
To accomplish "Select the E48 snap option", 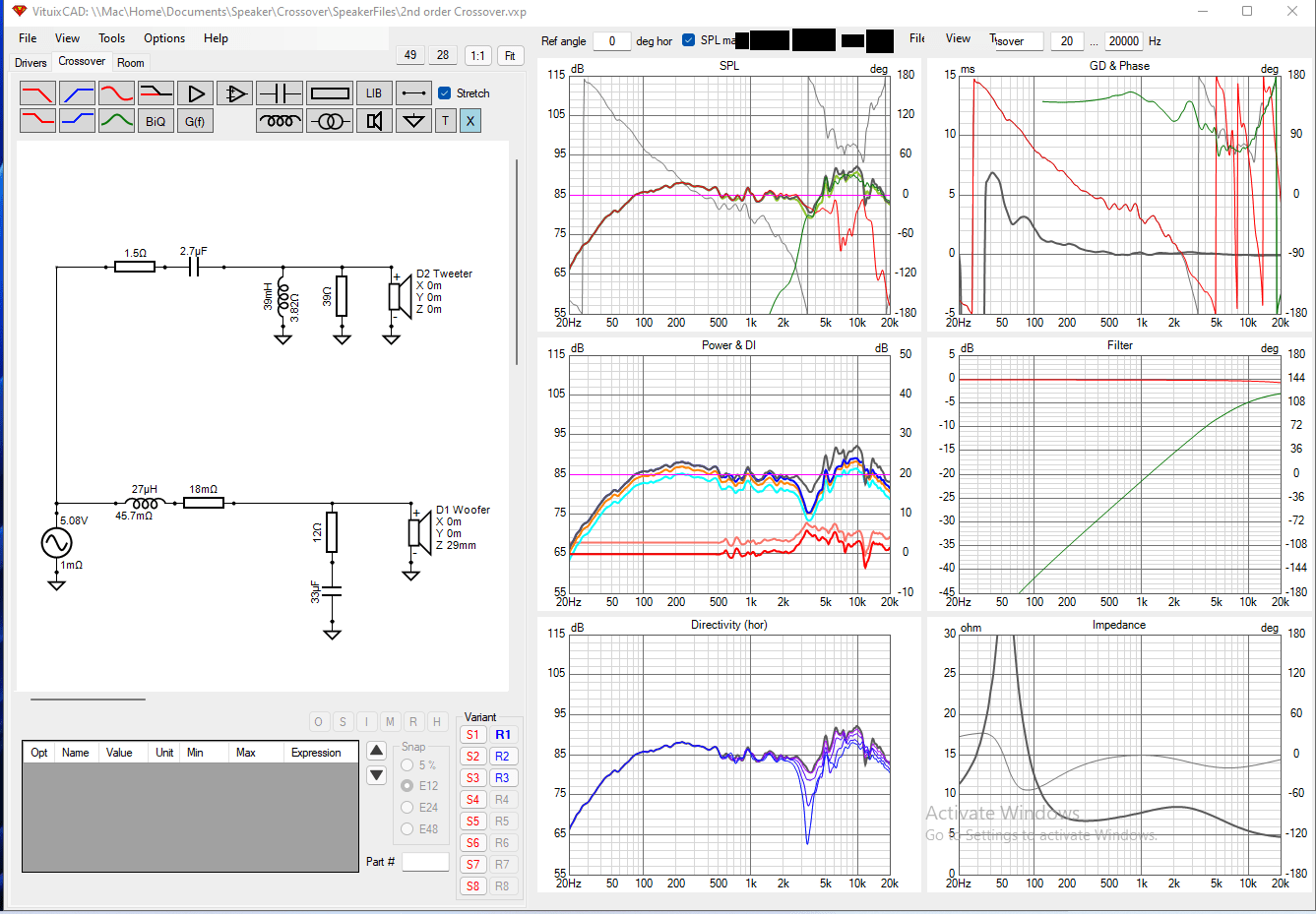I will [407, 829].
